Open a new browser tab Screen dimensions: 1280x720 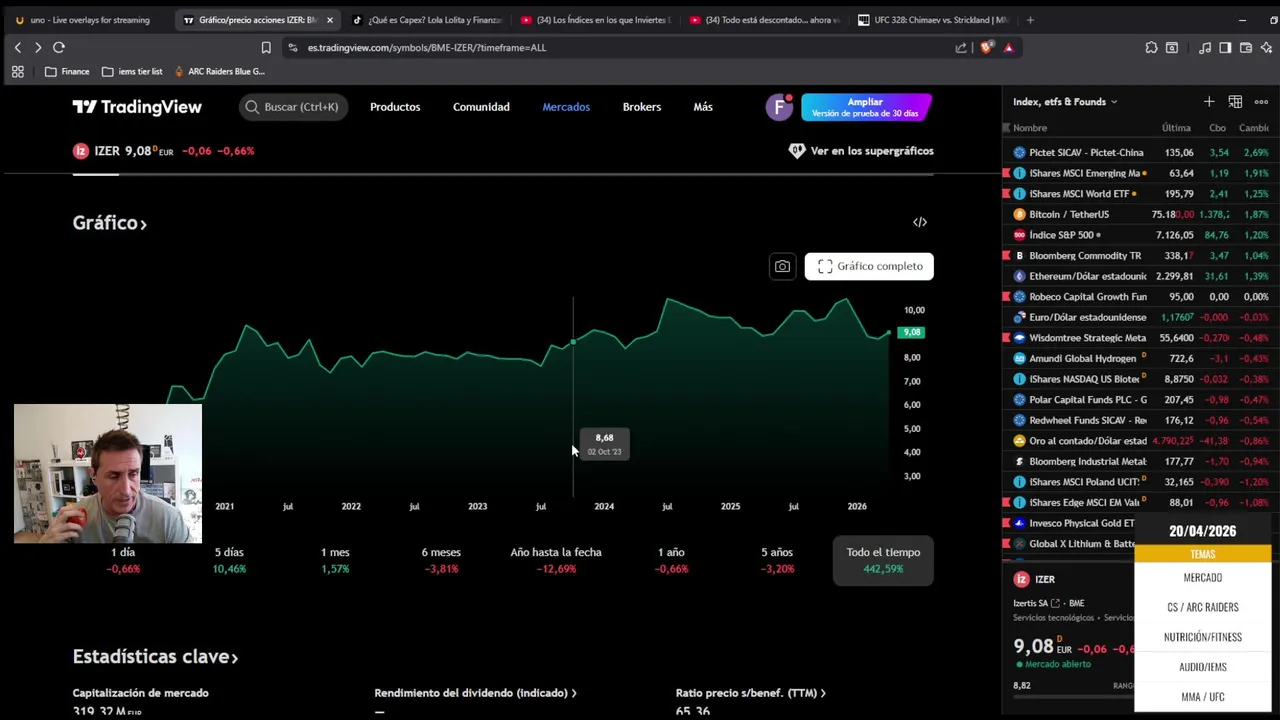click(1030, 20)
